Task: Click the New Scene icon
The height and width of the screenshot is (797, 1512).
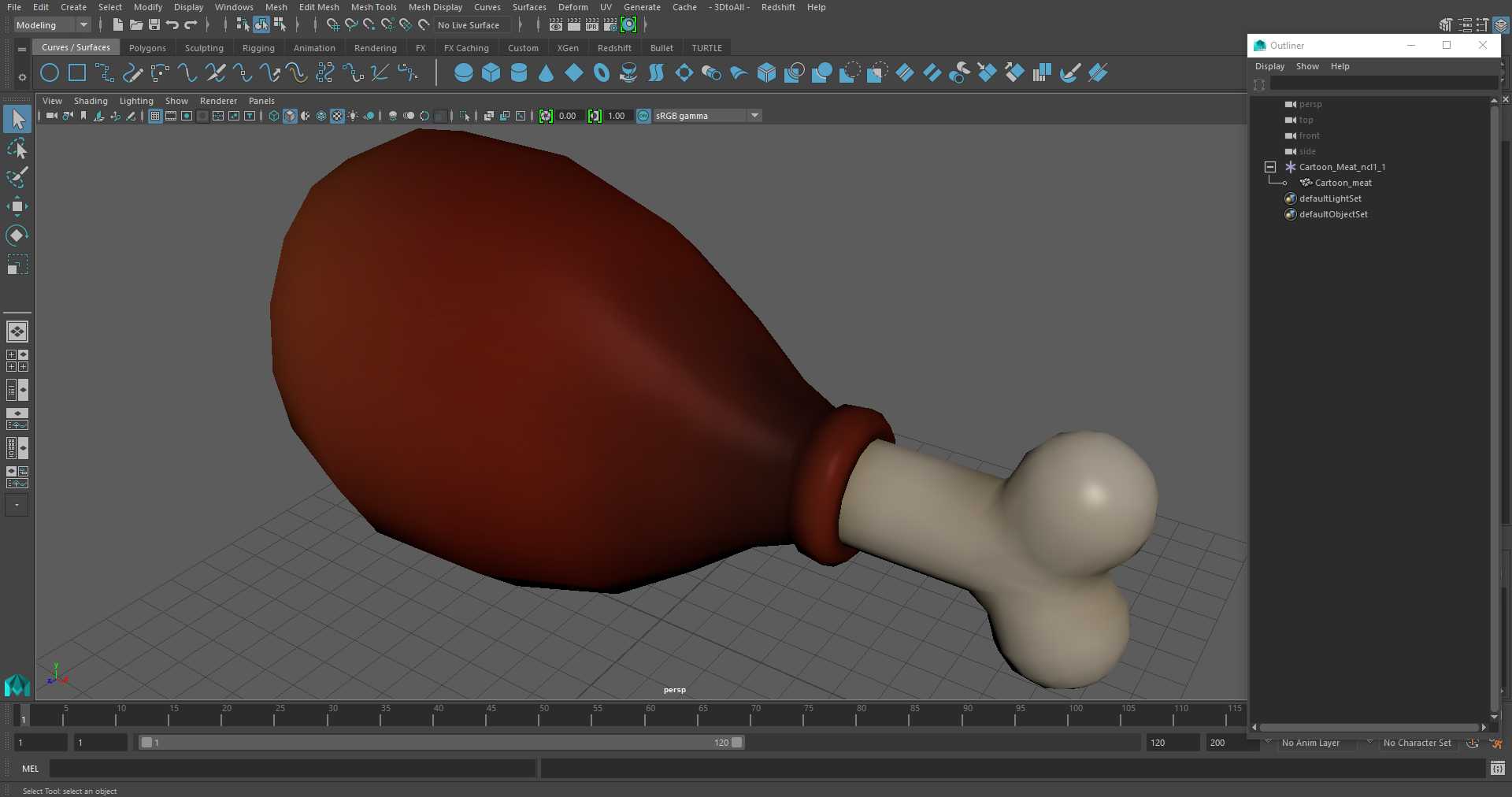Action: click(117, 25)
